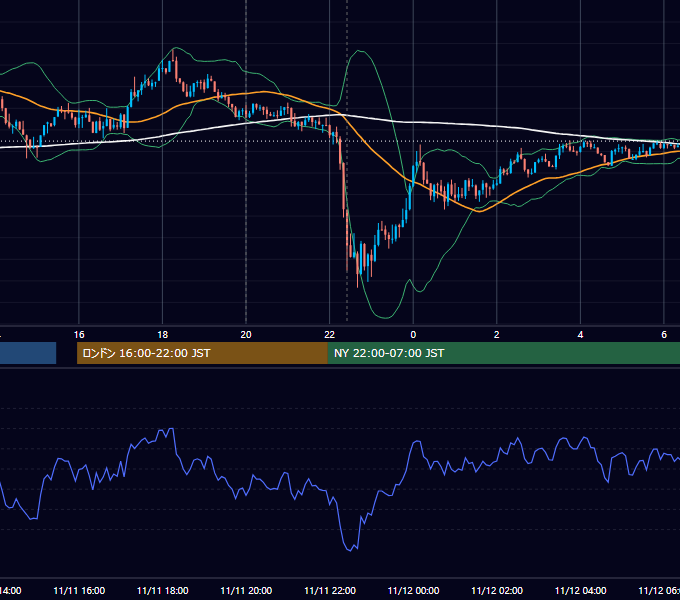Click the unlabeled blue session bar before ロンドン
Viewport: 680px width, 600px height.
28,353
